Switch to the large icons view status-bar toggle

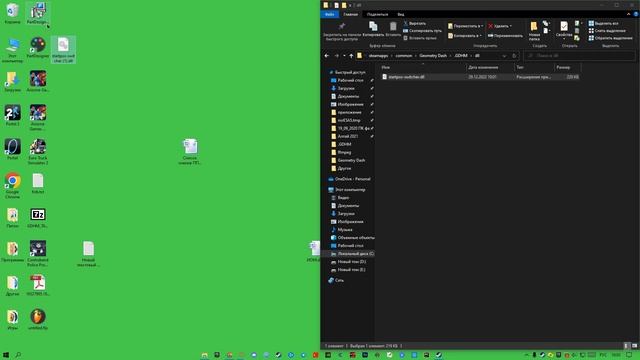(x=634, y=346)
